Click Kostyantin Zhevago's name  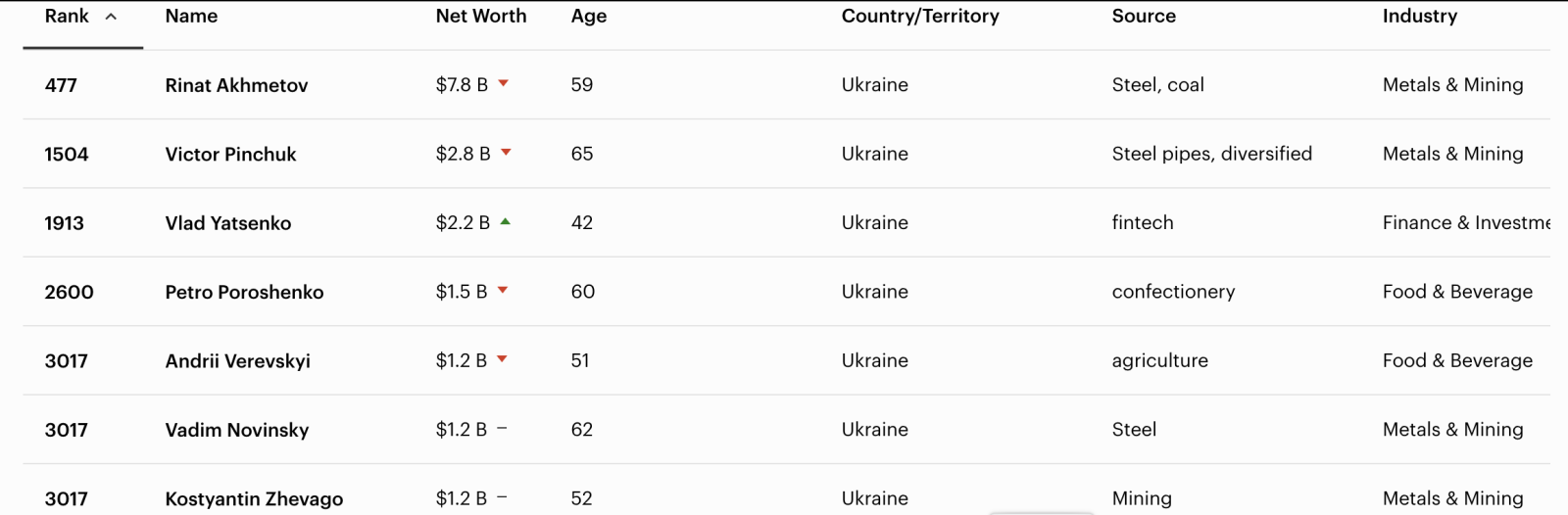tap(254, 499)
